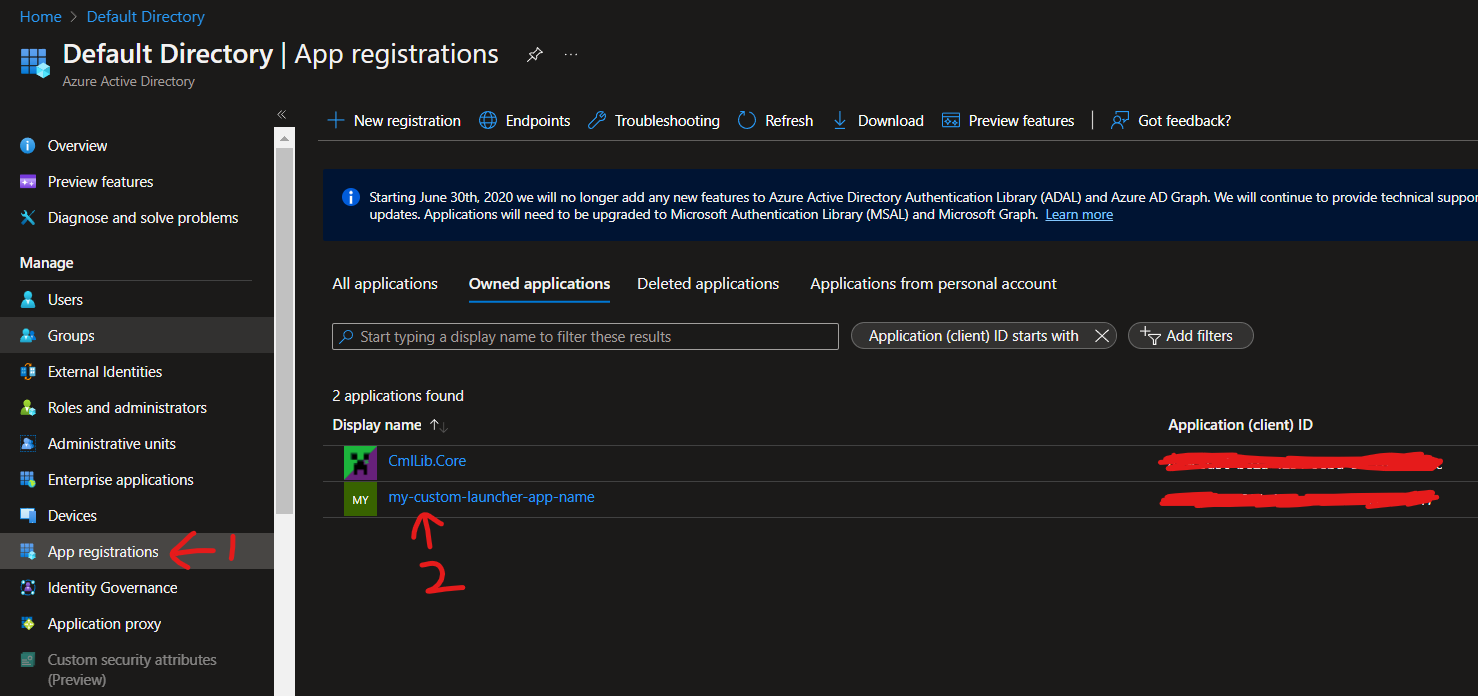Screen dimensions: 1478x696
Task: Click the Add filters button
Action: tap(1190, 336)
